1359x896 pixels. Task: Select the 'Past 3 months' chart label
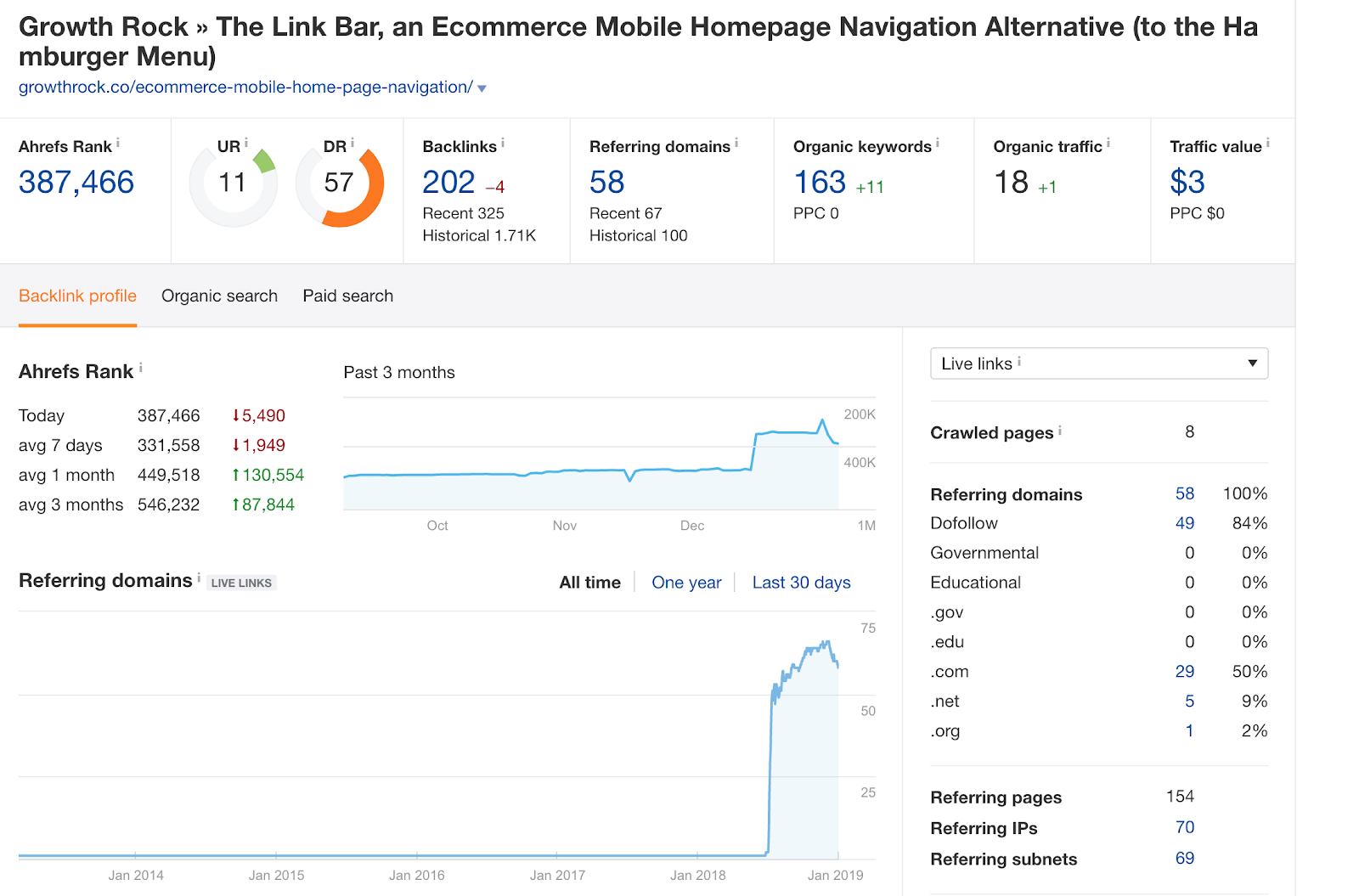pyautogui.click(x=399, y=373)
